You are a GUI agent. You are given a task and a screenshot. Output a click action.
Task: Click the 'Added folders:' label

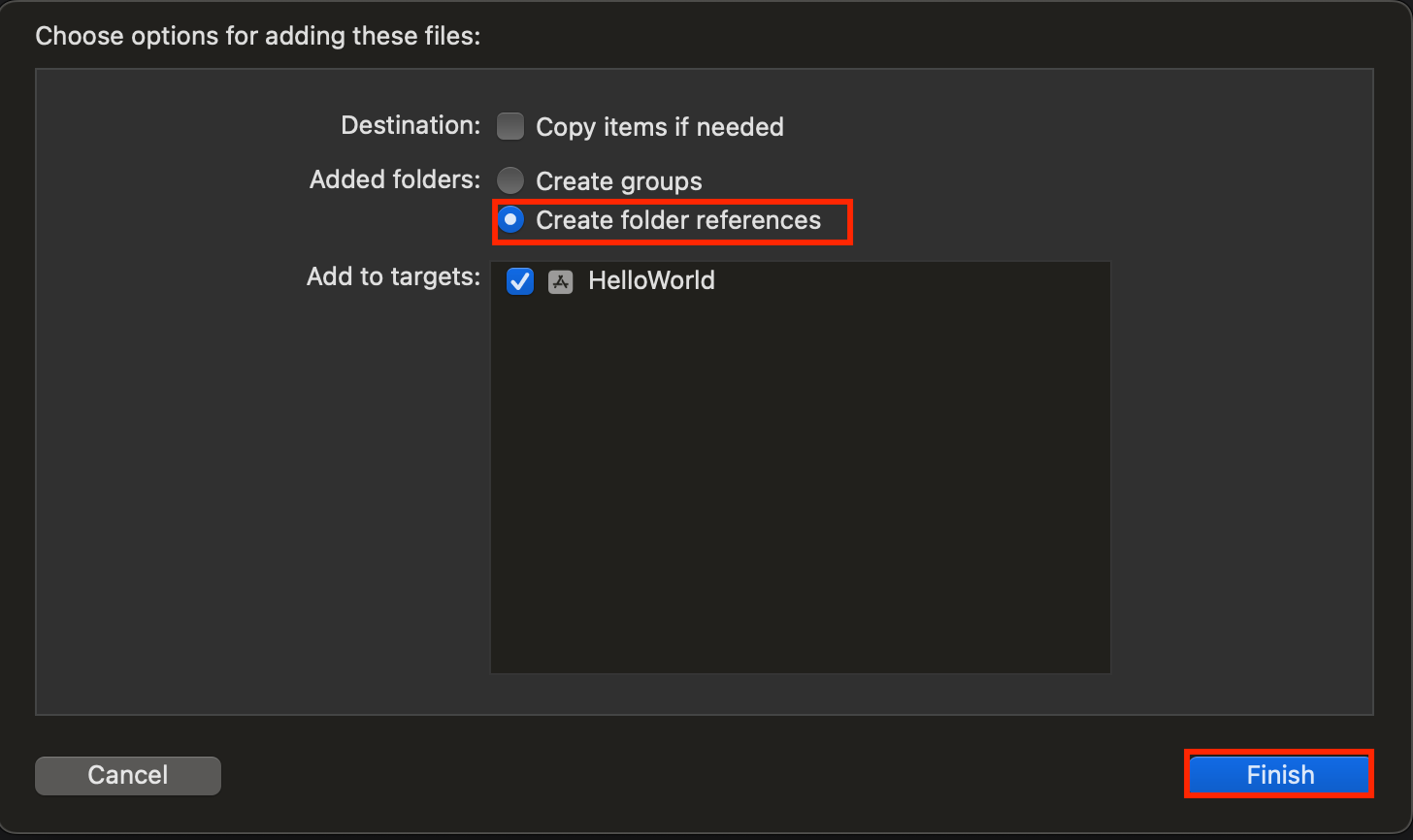click(395, 179)
